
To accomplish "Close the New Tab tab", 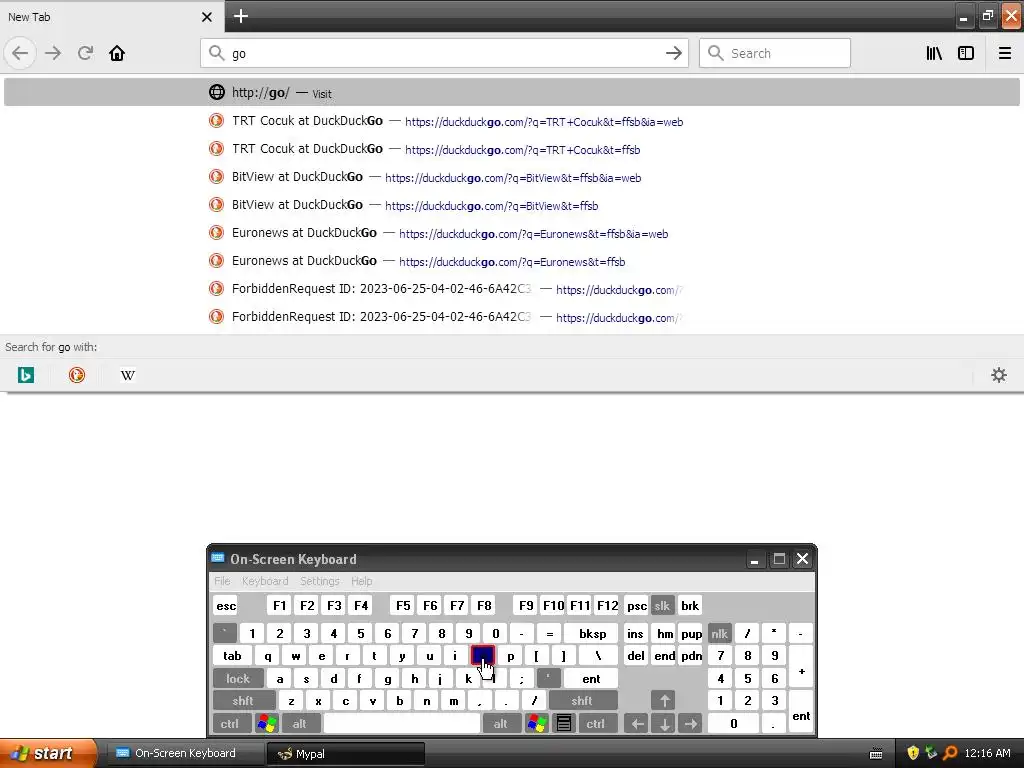I will (207, 17).
